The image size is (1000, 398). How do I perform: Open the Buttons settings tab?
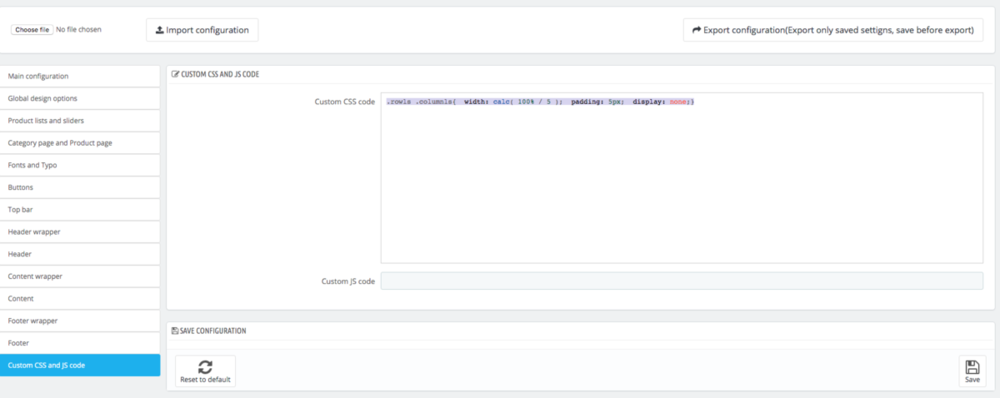80,188
